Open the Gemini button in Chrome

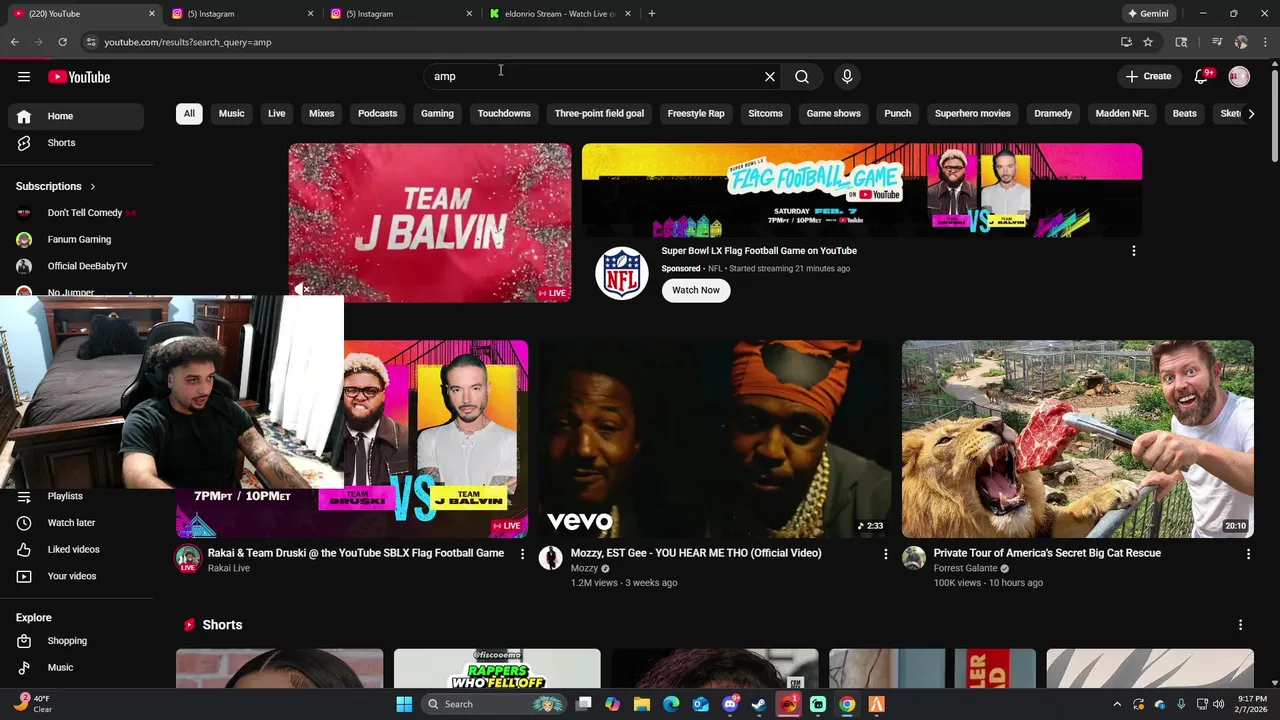click(x=1147, y=14)
